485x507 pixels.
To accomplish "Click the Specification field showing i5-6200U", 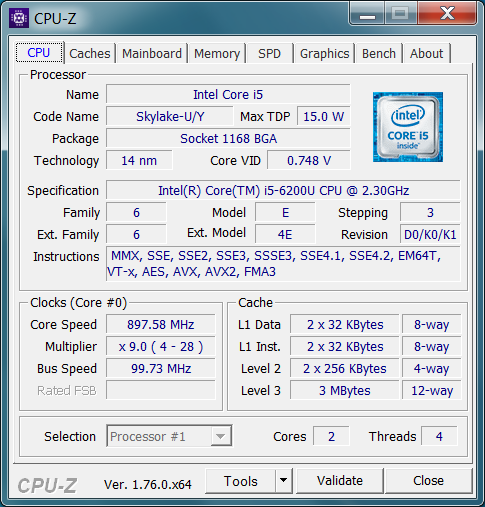I will [283, 191].
